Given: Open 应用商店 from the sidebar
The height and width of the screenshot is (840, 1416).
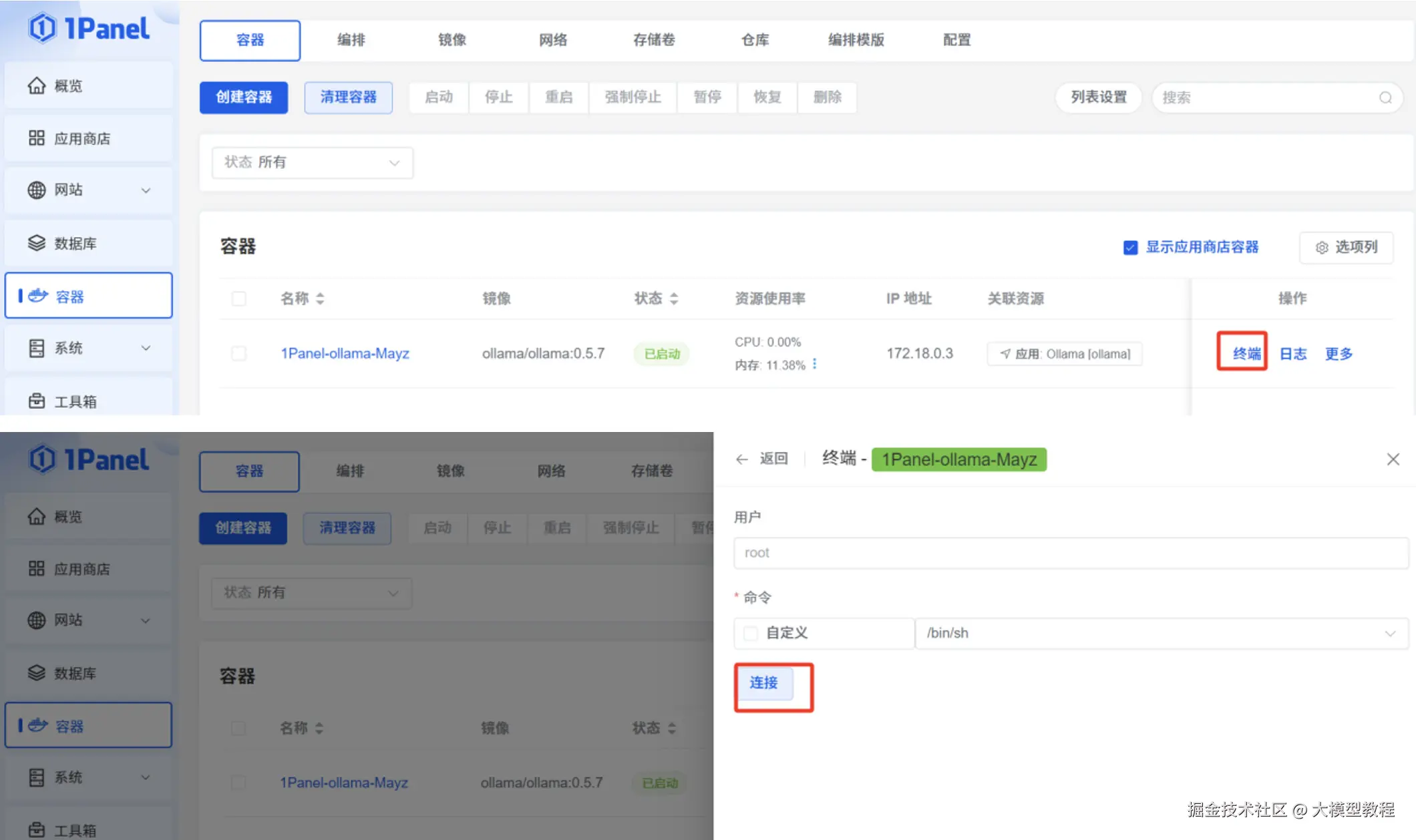Looking at the screenshot, I should (82, 138).
